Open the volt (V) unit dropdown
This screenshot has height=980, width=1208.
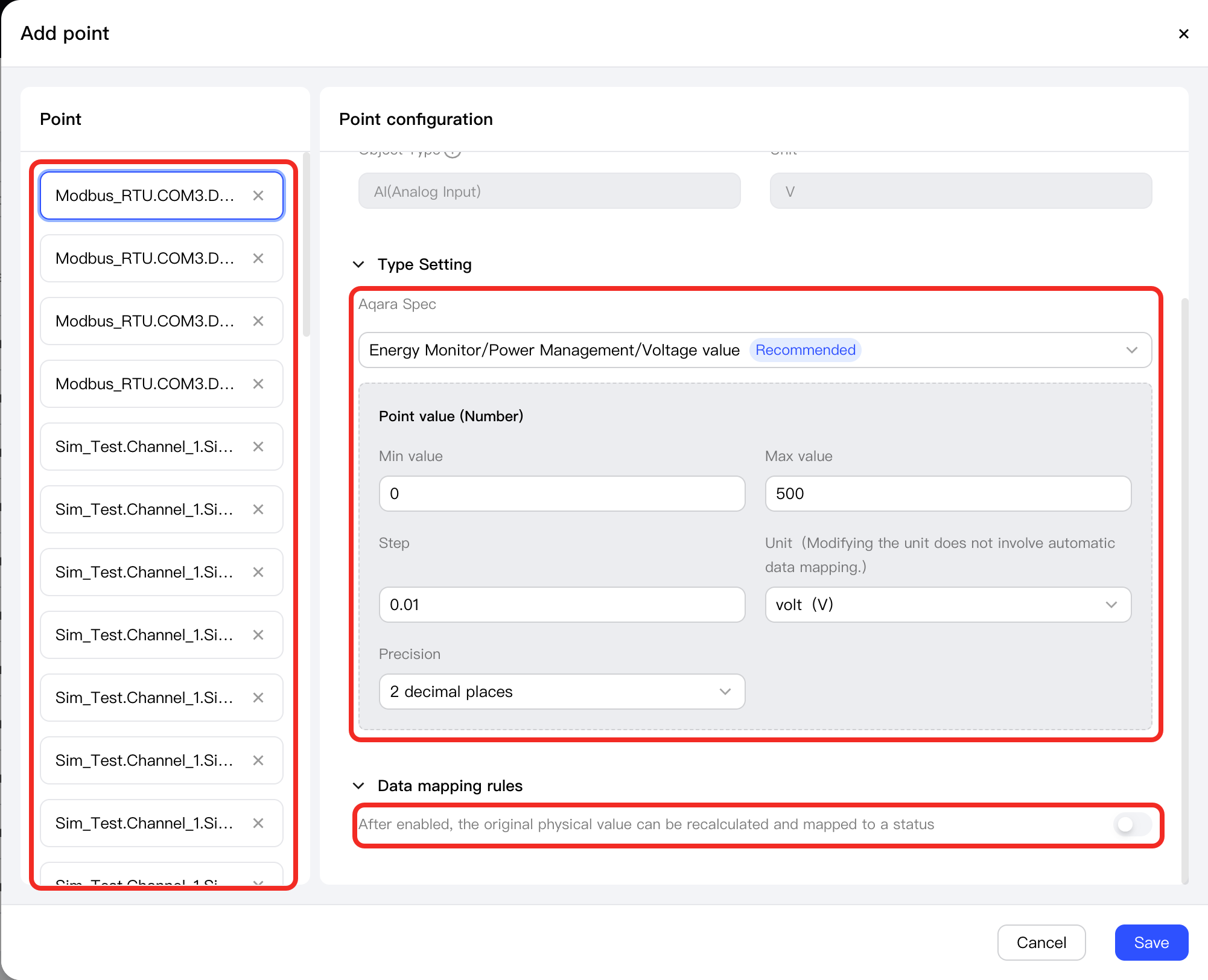[x=948, y=605]
